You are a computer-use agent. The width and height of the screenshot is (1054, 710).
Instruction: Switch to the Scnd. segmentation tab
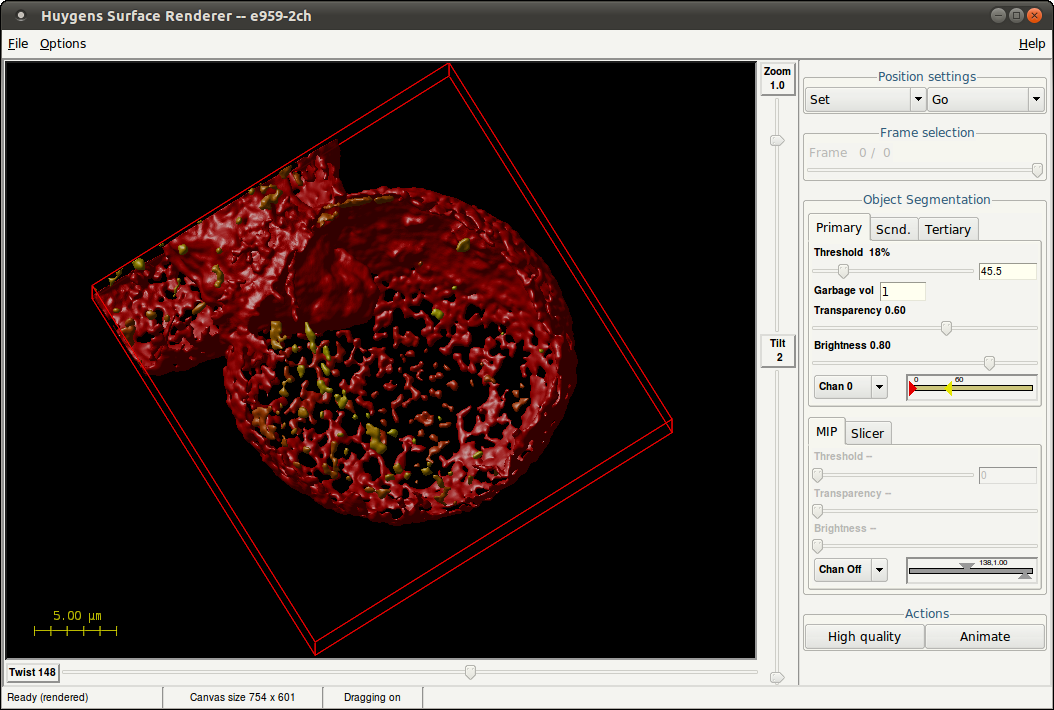point(893,229)
